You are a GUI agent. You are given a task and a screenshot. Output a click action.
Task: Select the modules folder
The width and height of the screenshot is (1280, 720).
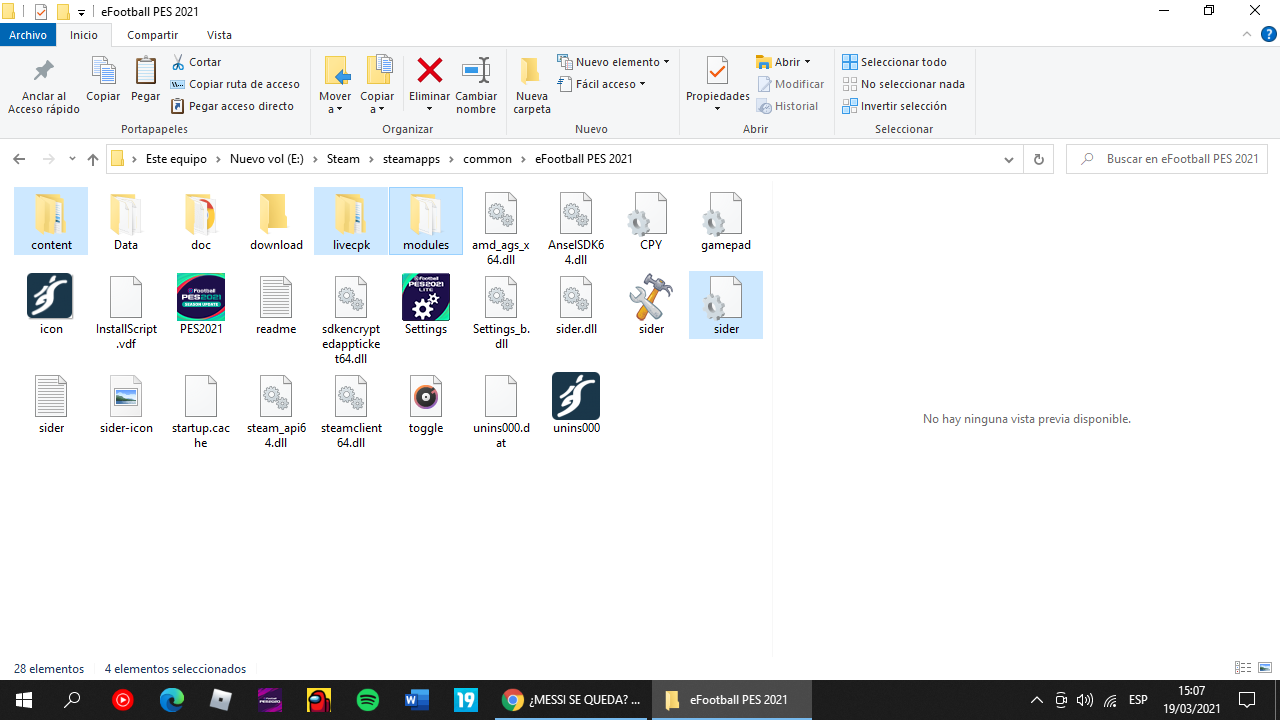pyautogui.click(x=426, y=221)
